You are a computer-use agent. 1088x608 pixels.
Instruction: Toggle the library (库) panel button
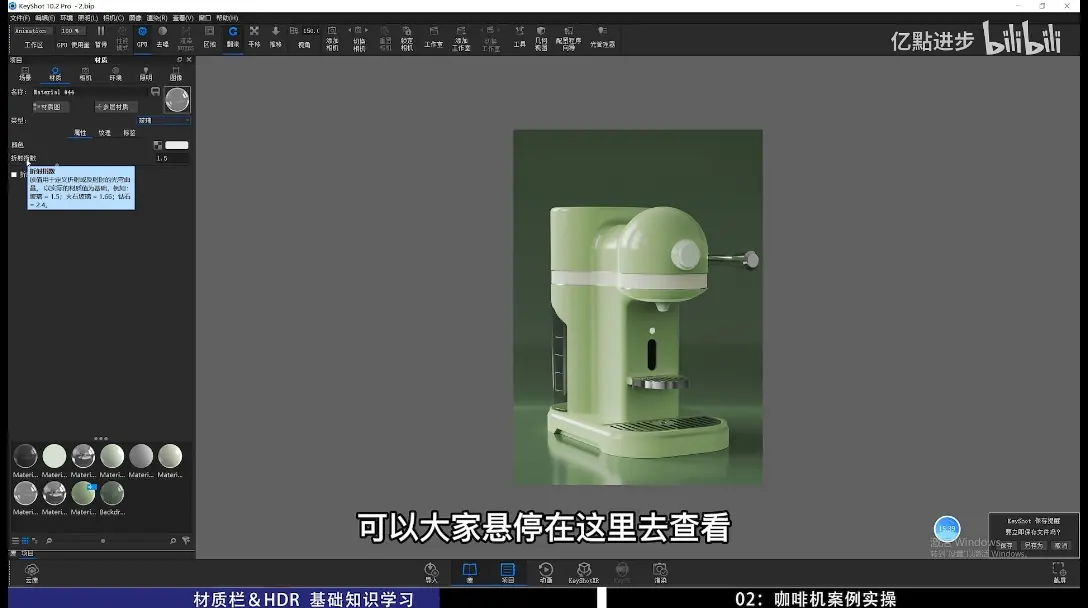[470, 573]
